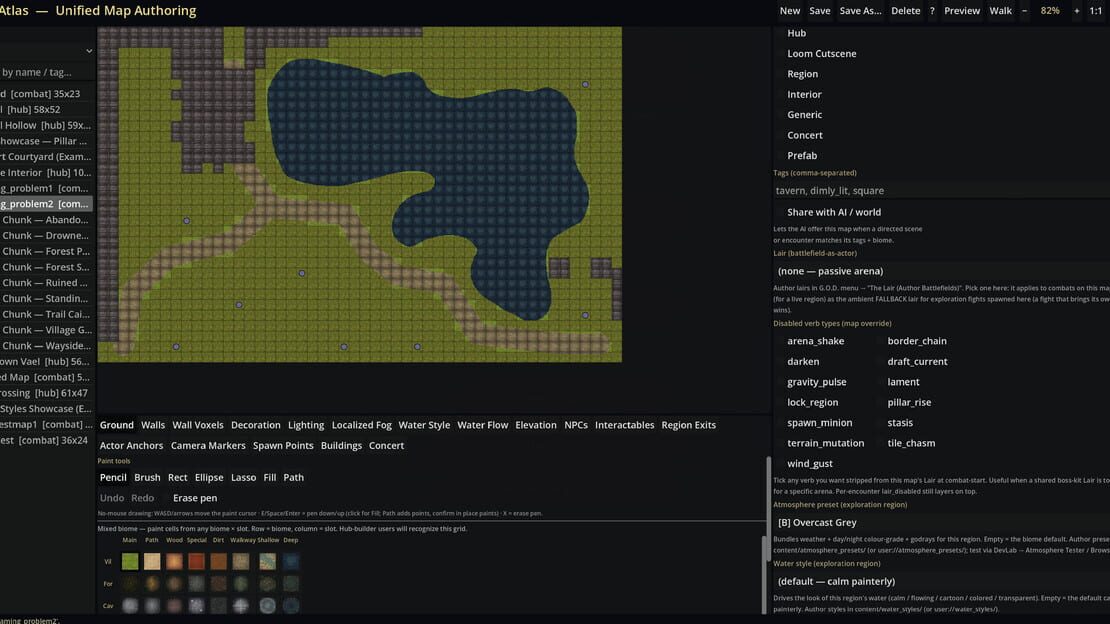The height and width of the screenshot is (624, 1110).
Task: Choose the Vil row Walkway tile
Action: click(x=241, y=562)
